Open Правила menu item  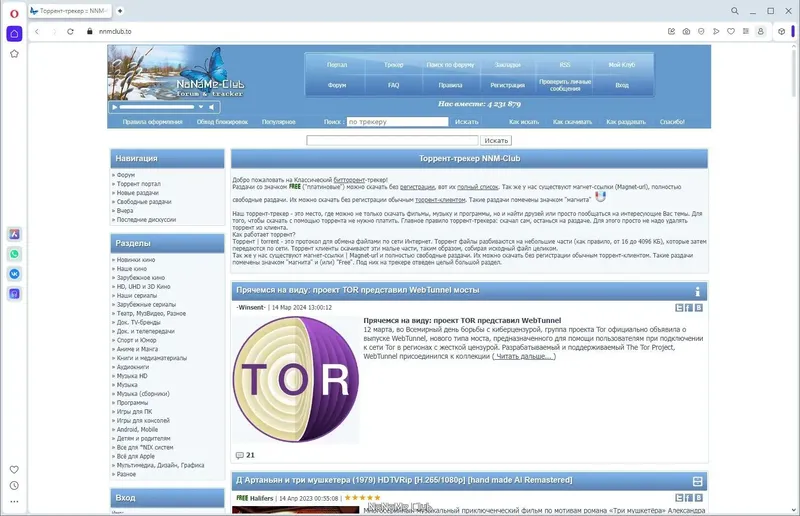tap(451, 85)
